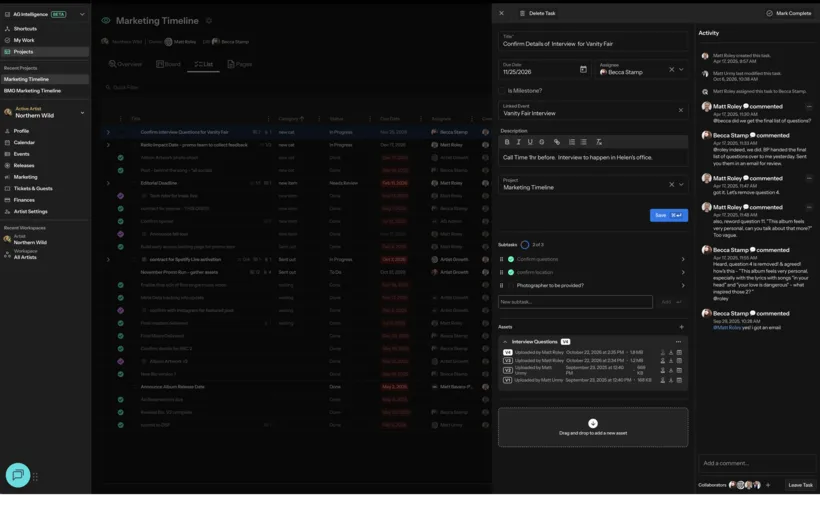Expand the Editorial Deadline row
This screenshot has height=513, width=820.
(108, 184)
